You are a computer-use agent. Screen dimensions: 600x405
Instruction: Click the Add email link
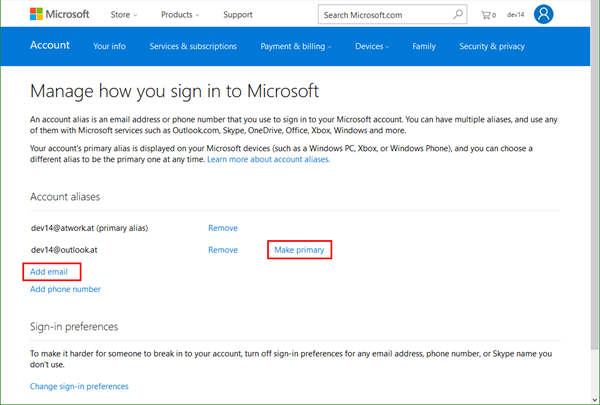51,271
